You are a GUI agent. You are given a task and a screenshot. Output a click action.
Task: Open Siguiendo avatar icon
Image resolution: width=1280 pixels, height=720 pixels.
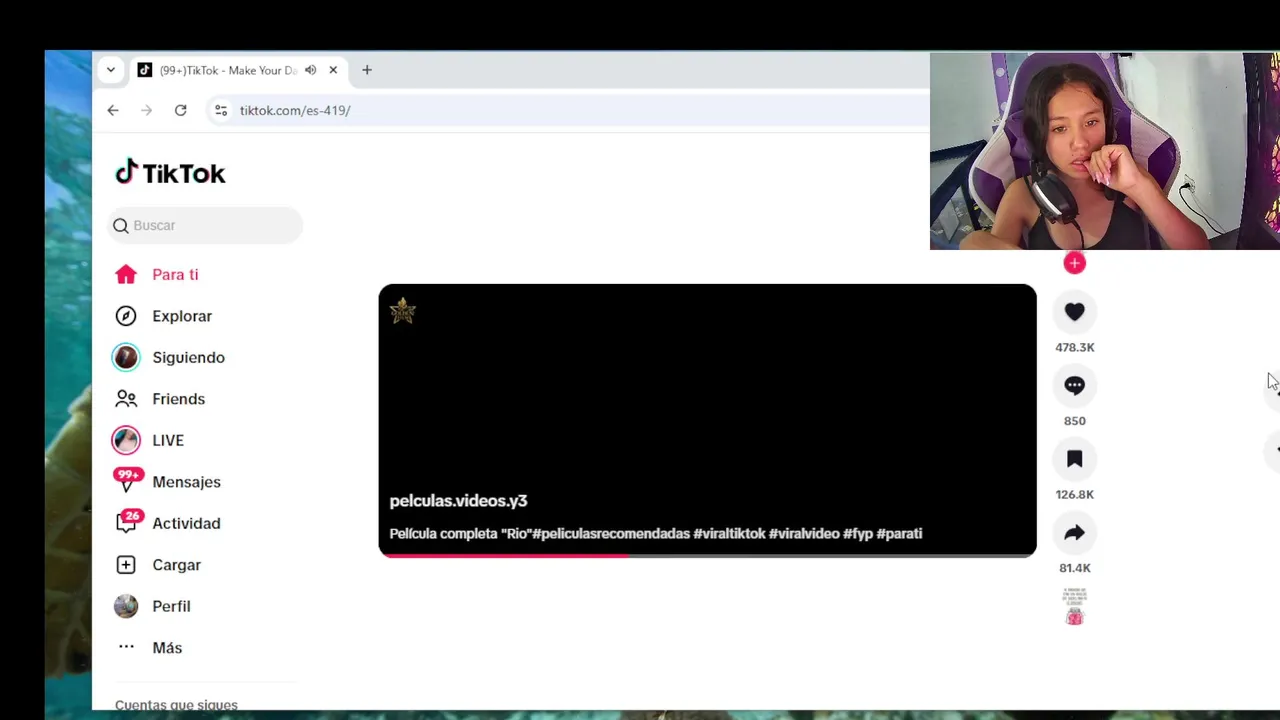126,357
